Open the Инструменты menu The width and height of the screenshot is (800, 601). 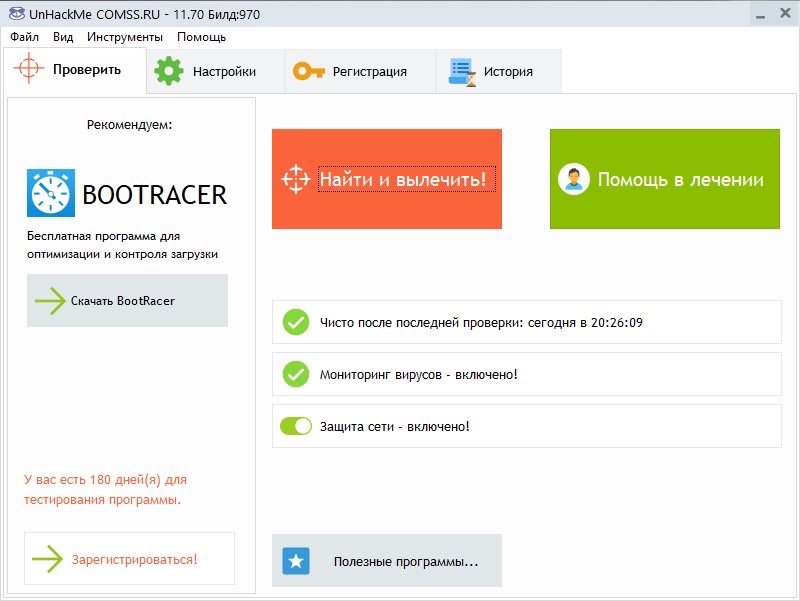tap(124, 37)
